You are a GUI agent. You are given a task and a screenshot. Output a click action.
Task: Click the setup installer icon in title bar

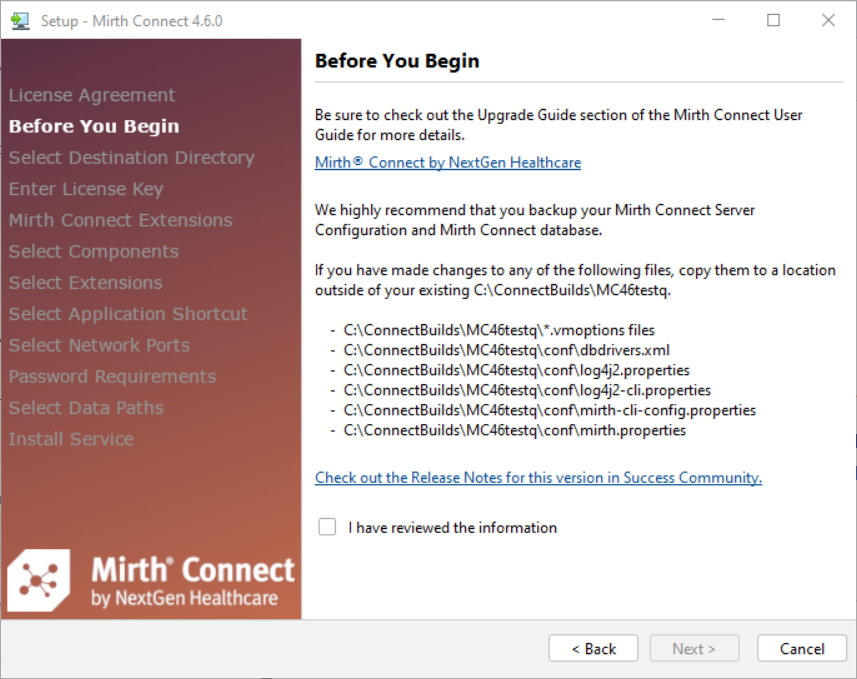point(20,20)
